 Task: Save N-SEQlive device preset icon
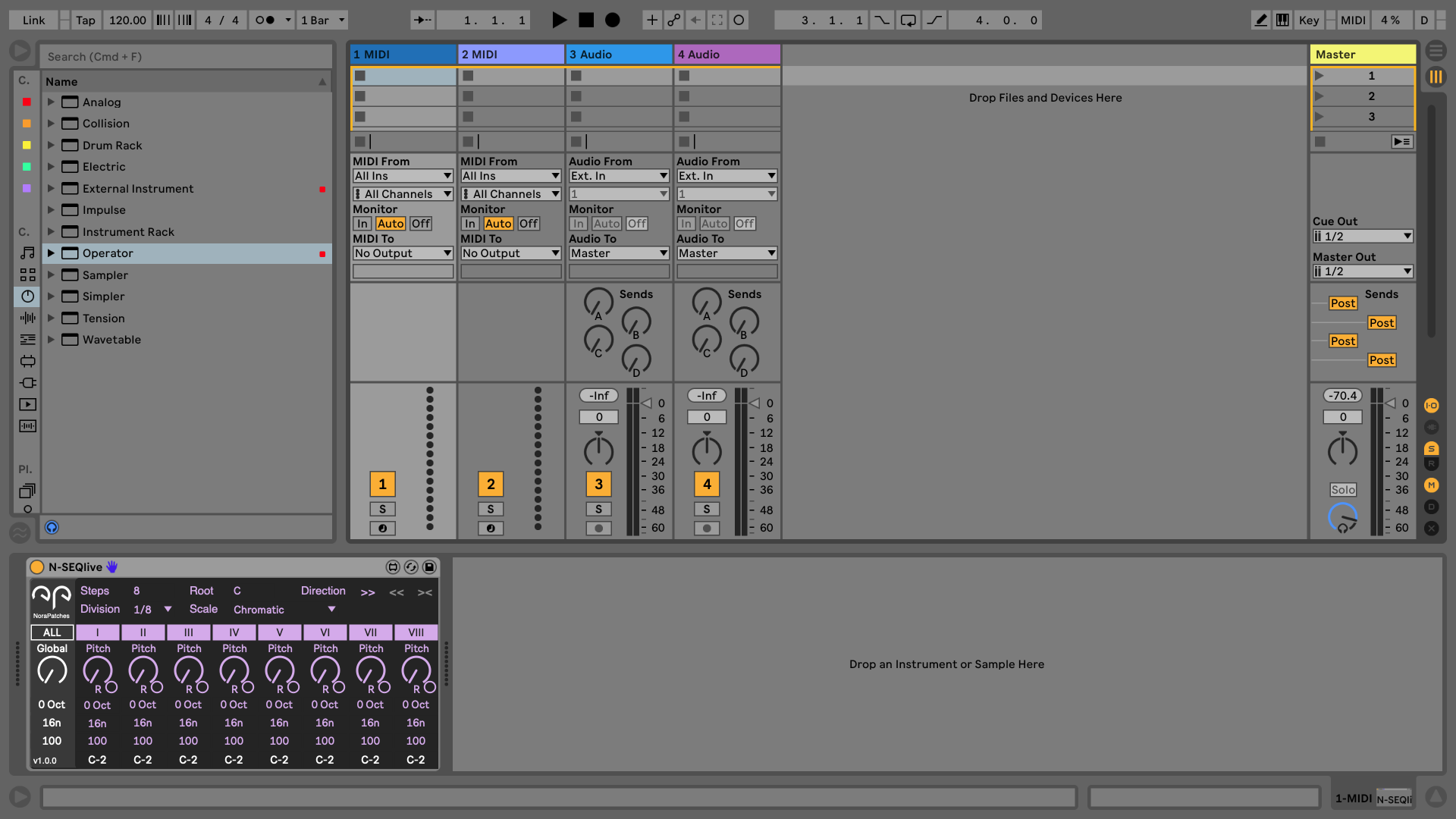click(429, 567)
